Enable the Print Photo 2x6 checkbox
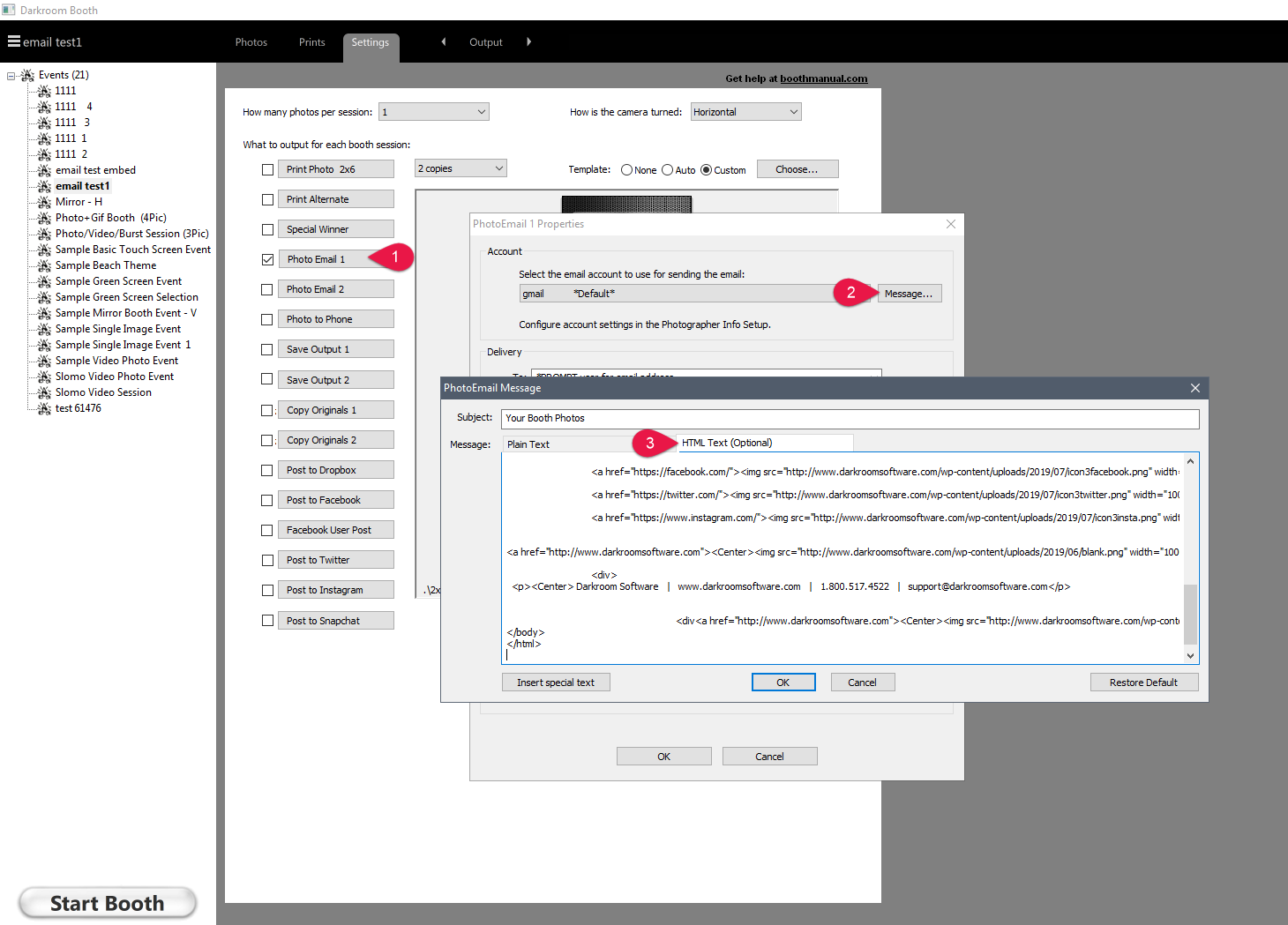 pos(267,169)
